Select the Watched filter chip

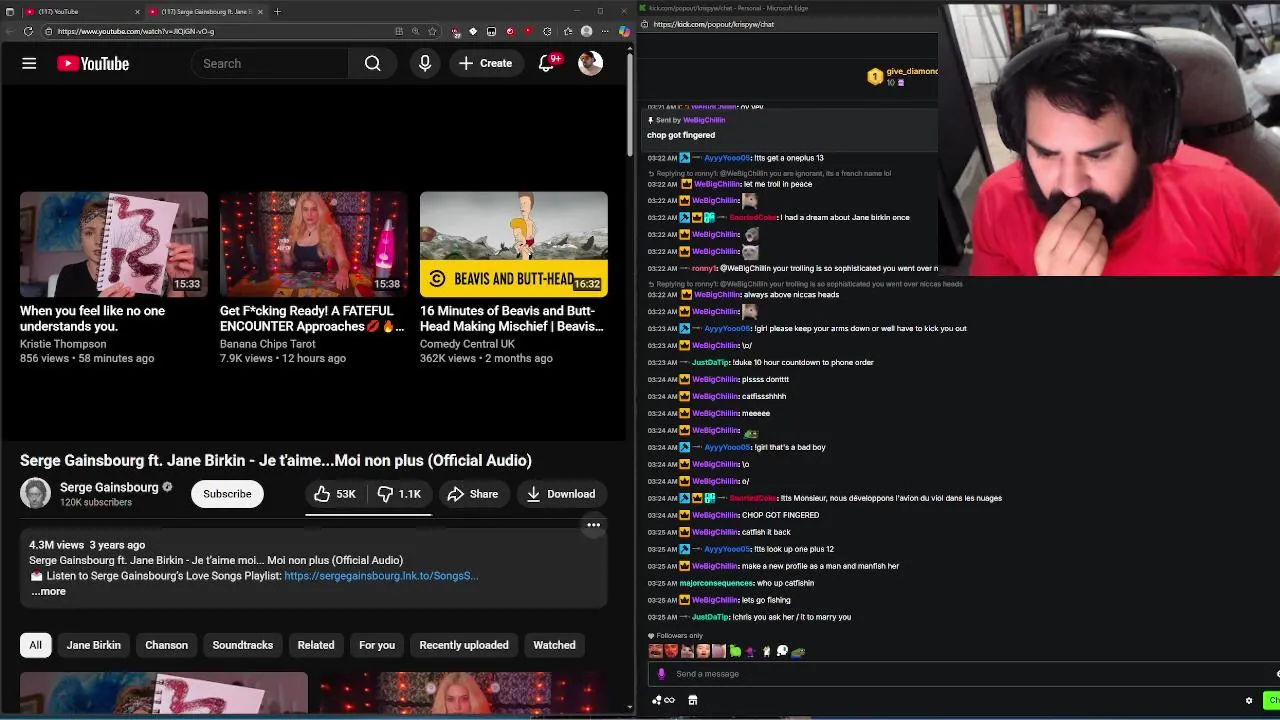pyautogui.click(x=554, y=645)
